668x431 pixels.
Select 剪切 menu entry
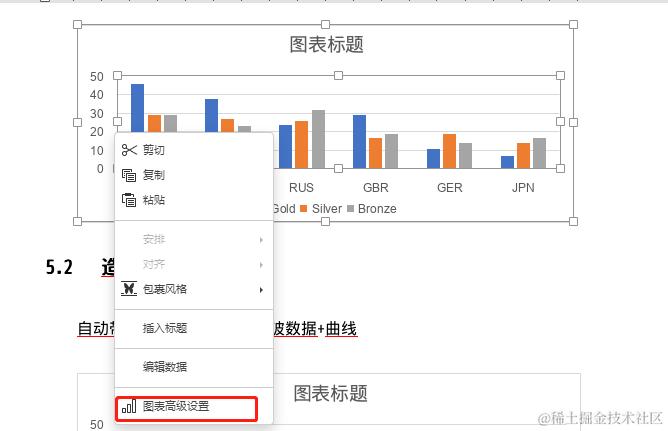[194, 150]
